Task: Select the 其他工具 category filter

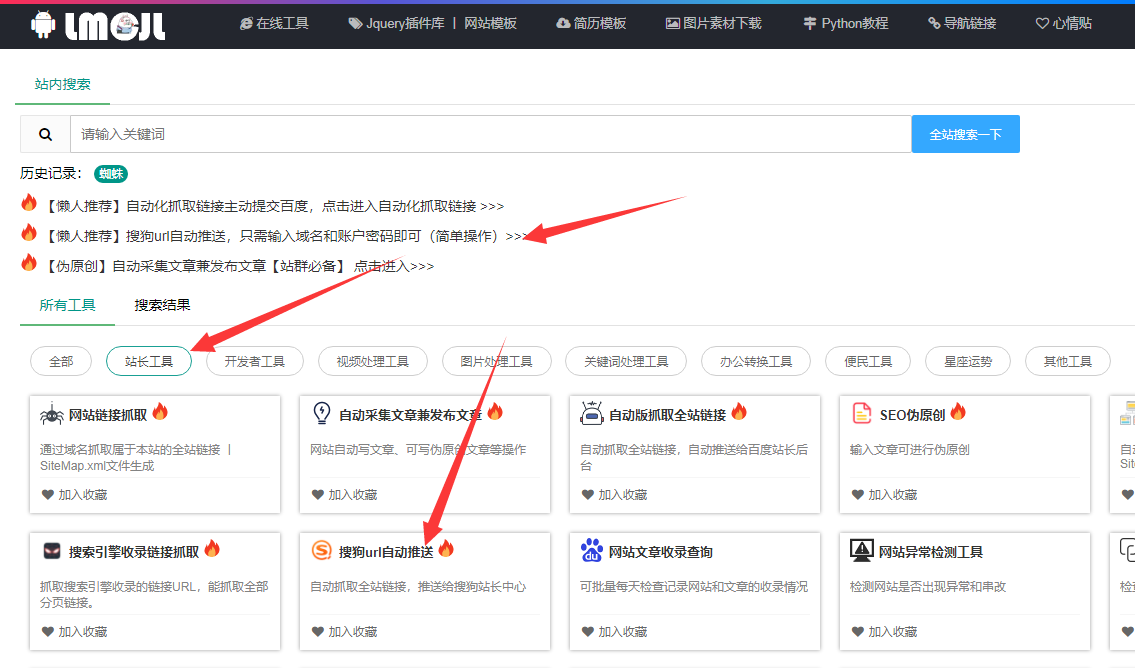Action: pyautogui.click(x=1068, y=361)
